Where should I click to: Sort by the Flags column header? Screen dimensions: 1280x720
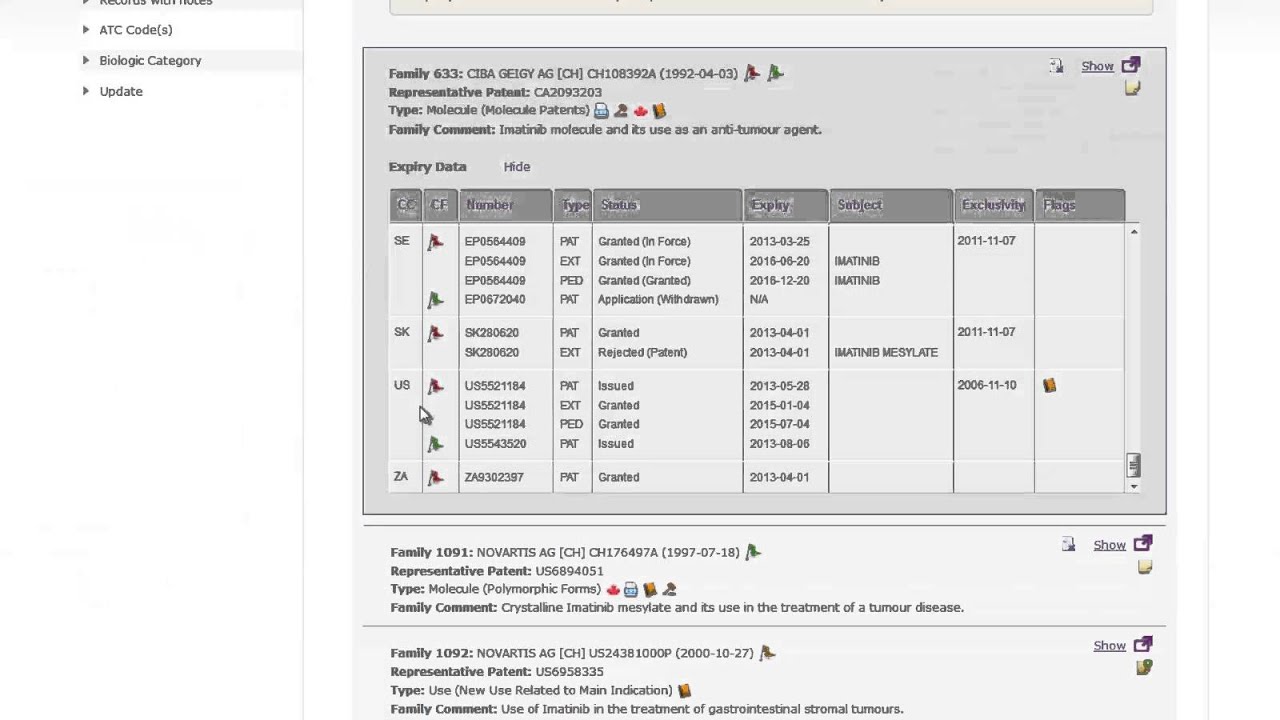click(1080, 205)
